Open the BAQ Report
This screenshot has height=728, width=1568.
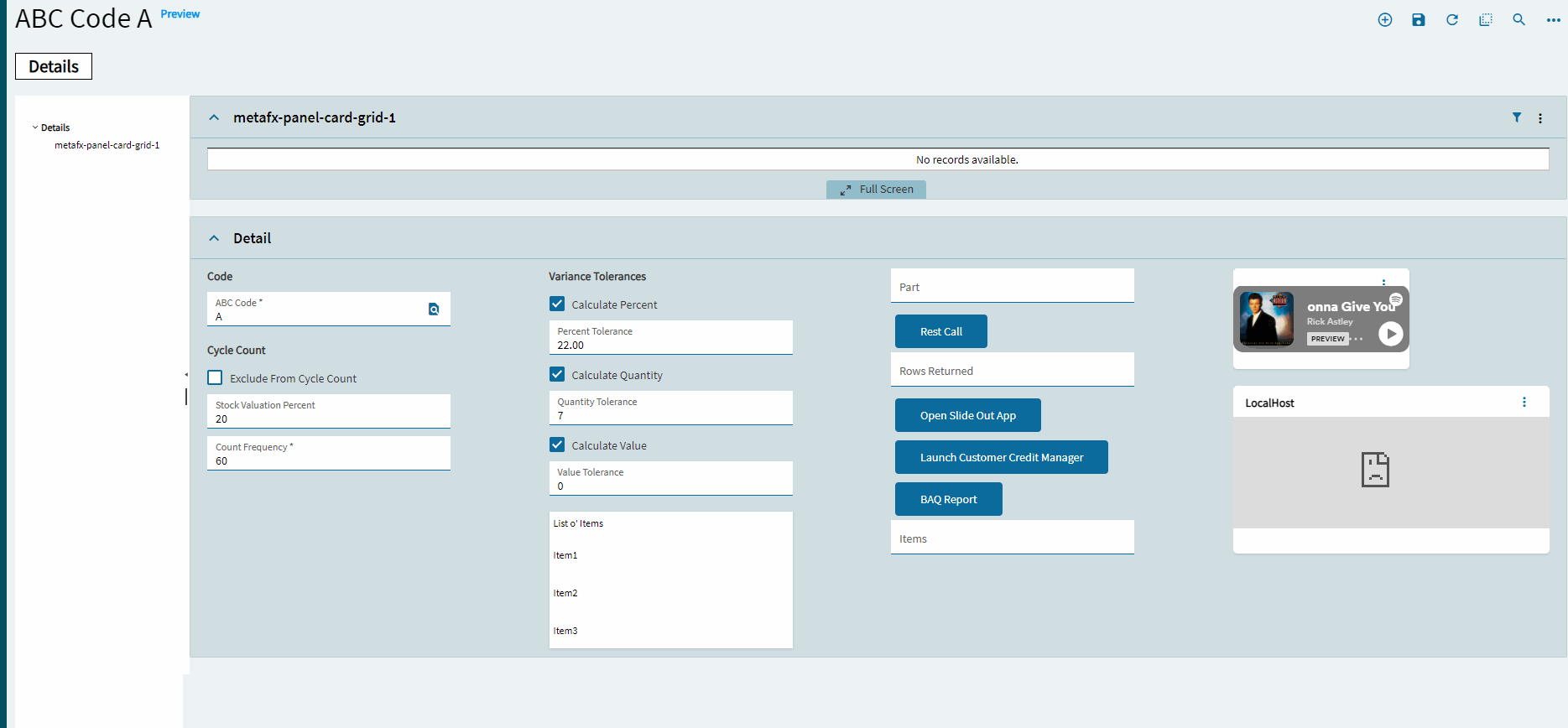[x=949, y=499]
